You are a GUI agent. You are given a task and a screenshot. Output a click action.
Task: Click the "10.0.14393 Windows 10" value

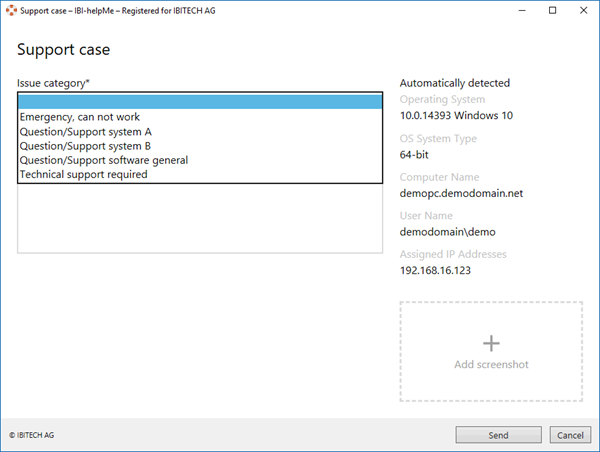click(456, 116)
